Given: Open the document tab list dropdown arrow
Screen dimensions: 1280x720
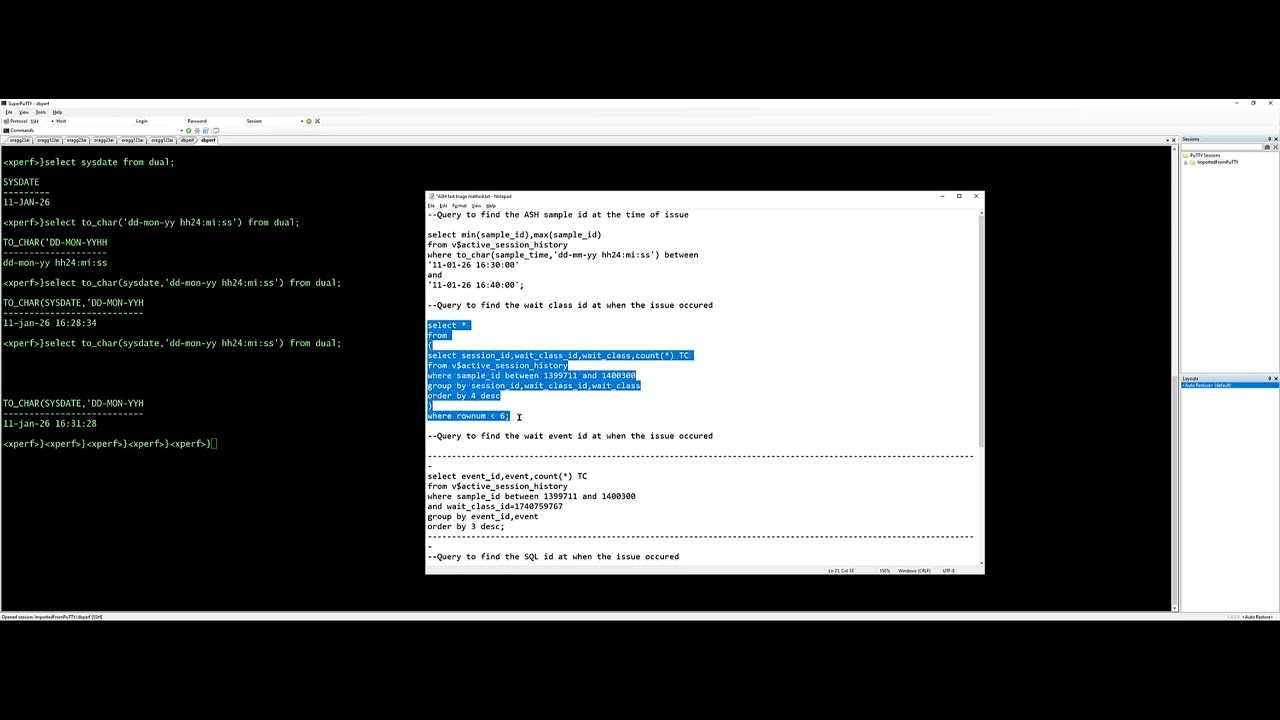Looking at the screenshot, I should [1167, 140].
